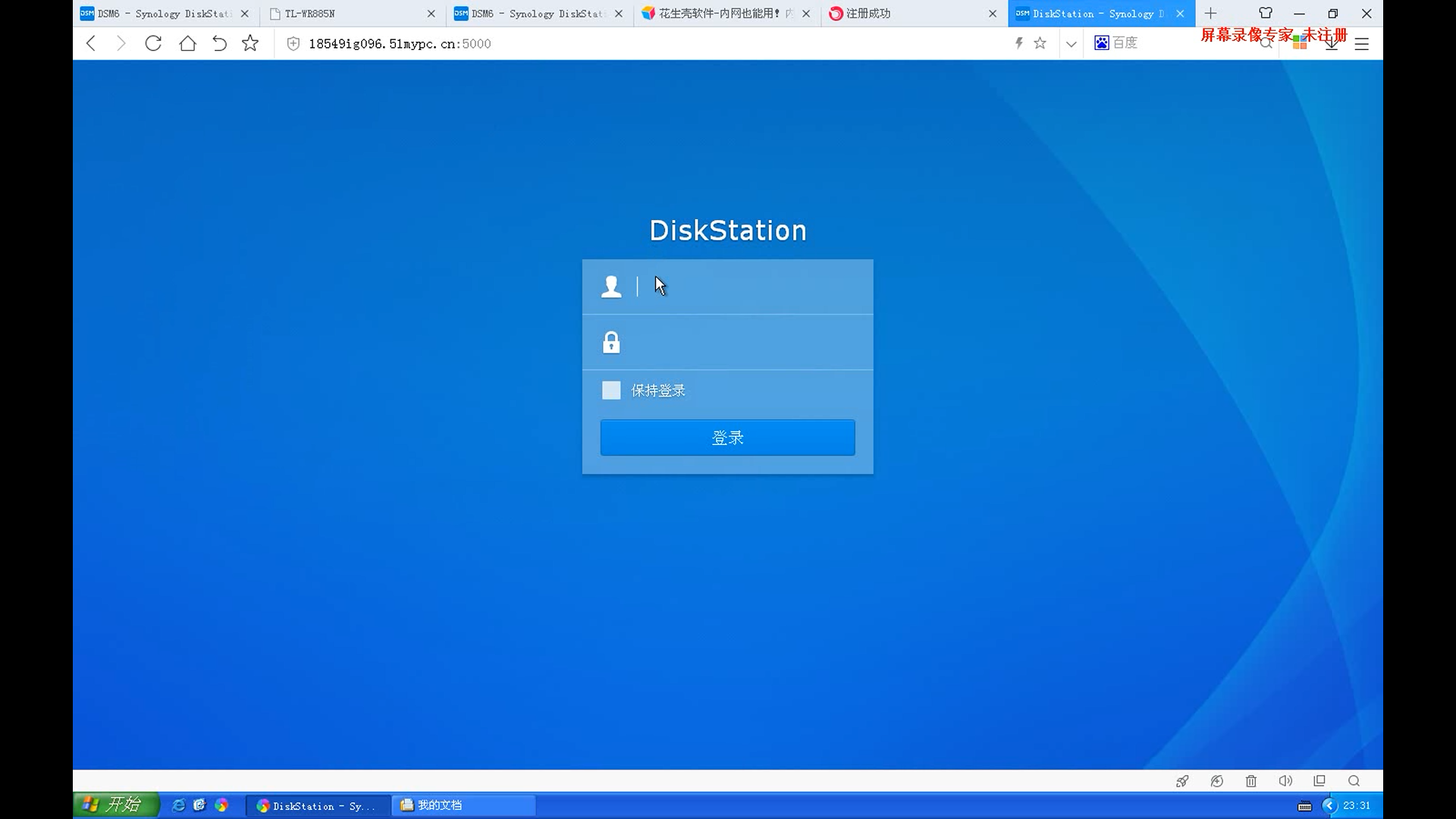The width and height of the screenshot is (1456, 819).
Task: Click the magnifier zoom icon in status bar
Action: 1354,781
